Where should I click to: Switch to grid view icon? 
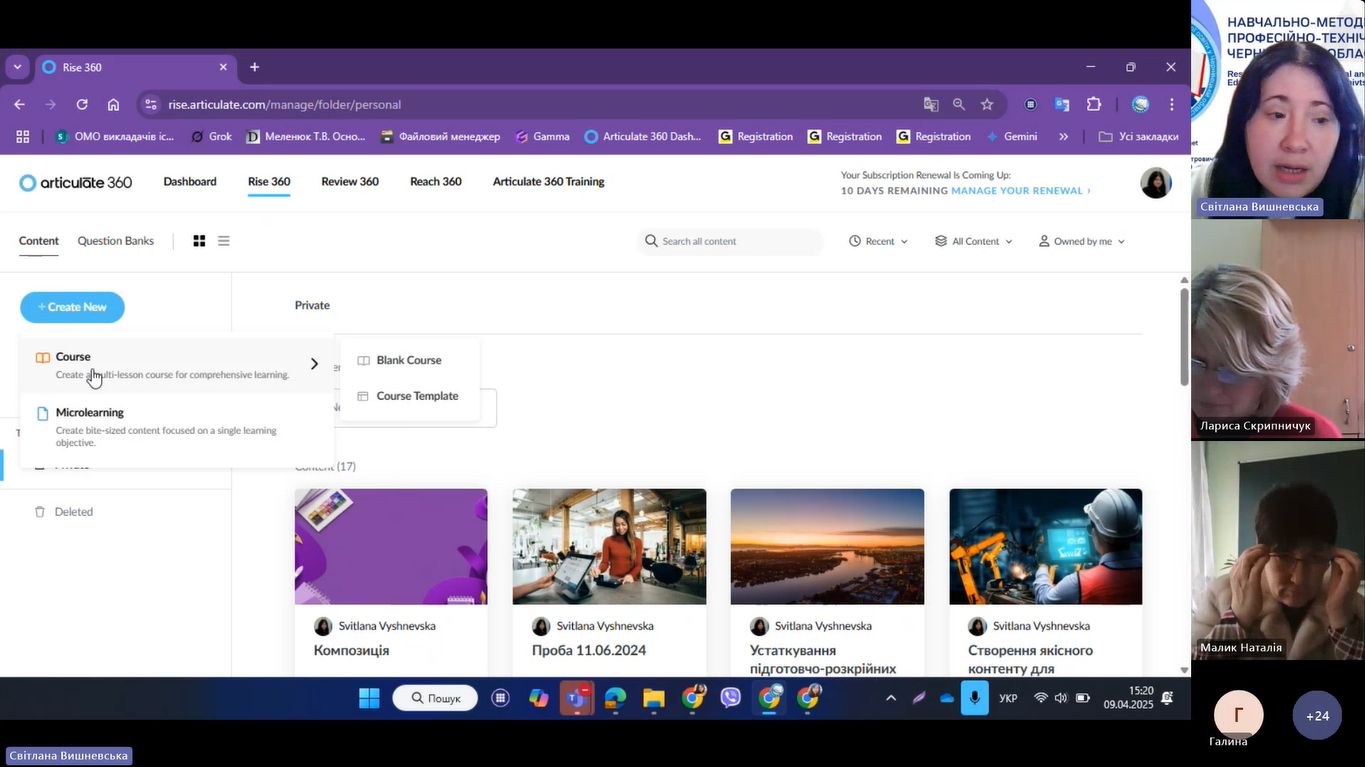pyautogui.click(x=199, y=241)
